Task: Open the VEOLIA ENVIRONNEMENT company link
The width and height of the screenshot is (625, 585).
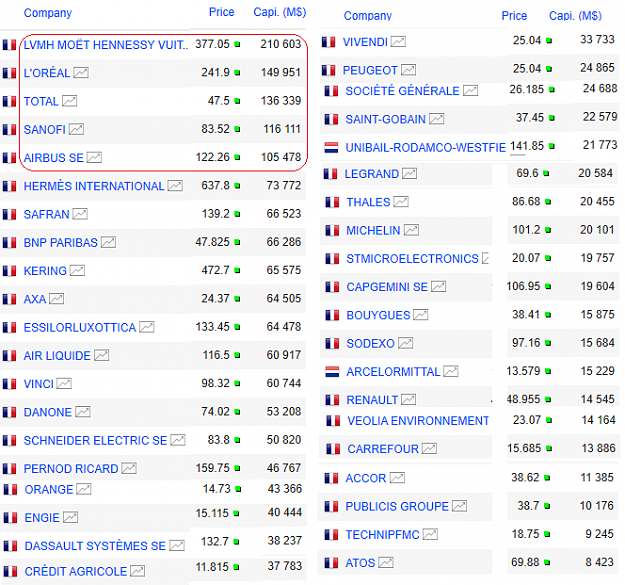Action: 418,421
